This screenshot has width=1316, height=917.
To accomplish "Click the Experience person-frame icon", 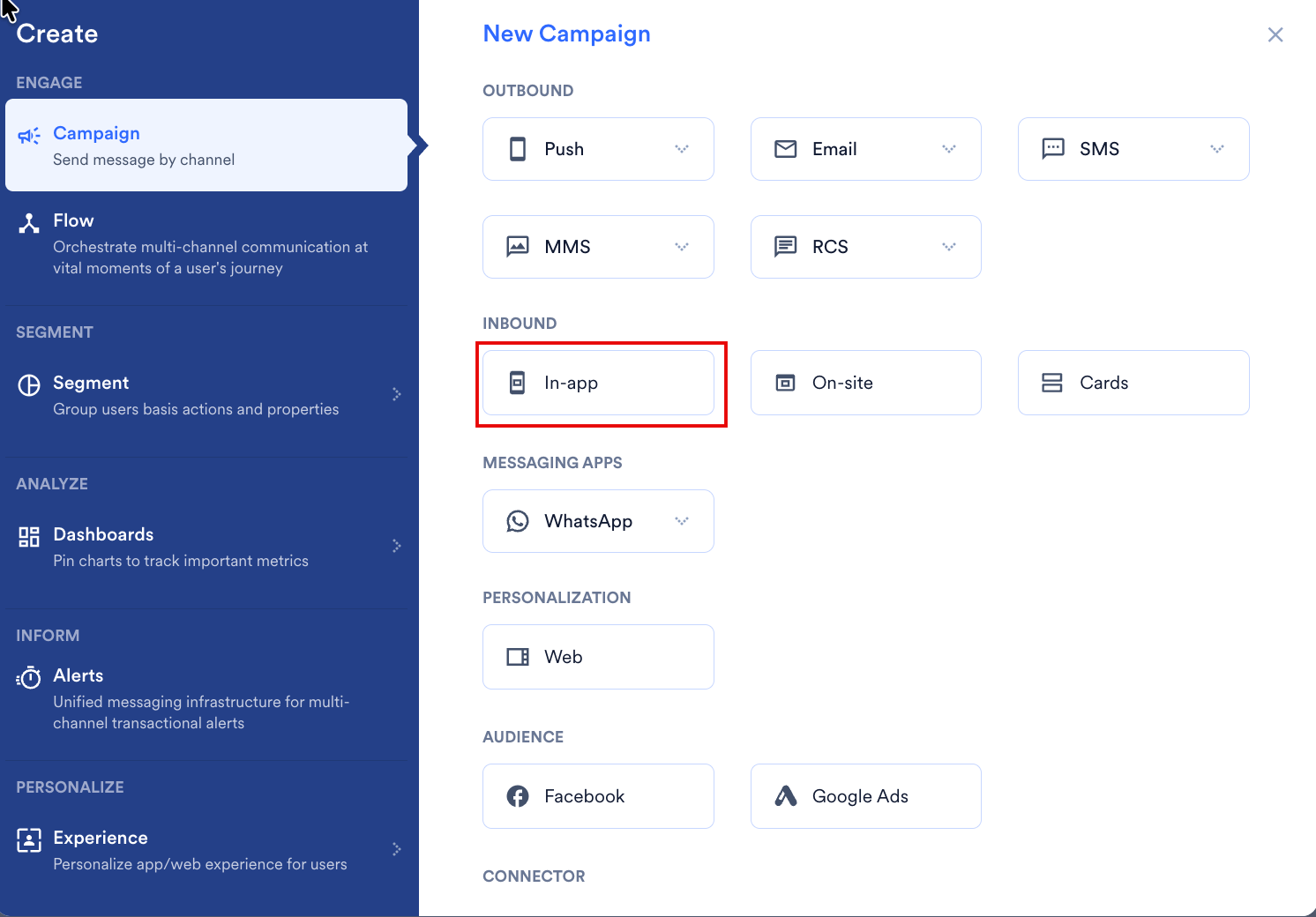I will [29, 840].
